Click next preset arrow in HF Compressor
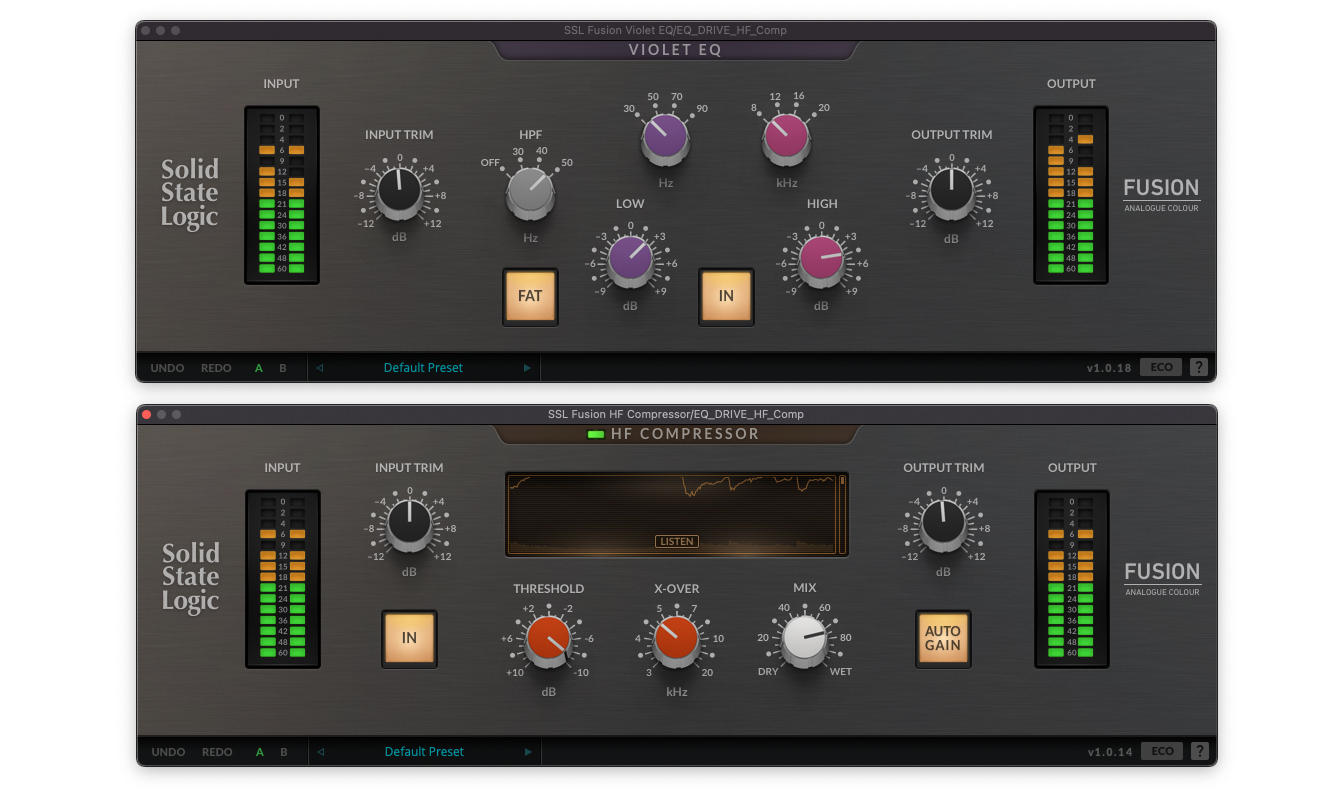Screen dimensions: 1341x805 (527, 752)
